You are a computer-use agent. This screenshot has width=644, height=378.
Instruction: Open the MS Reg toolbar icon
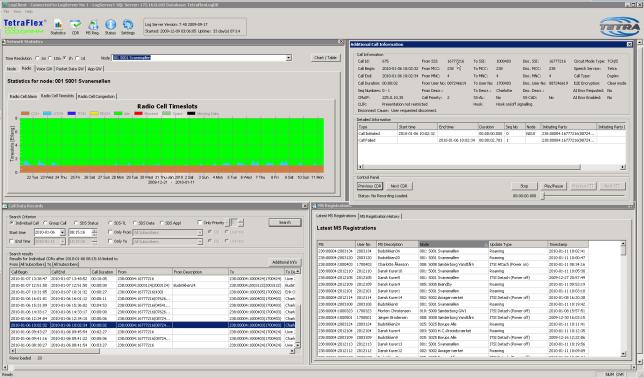[x=93, y=26]
